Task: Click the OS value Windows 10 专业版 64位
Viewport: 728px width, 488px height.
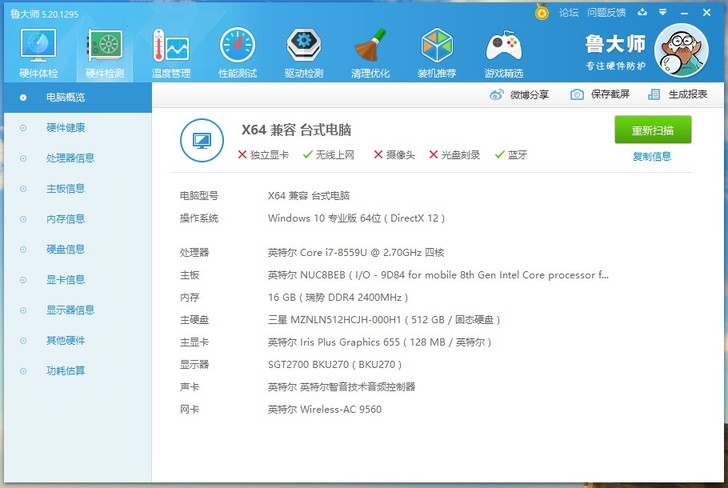Action: click(356, 218)
